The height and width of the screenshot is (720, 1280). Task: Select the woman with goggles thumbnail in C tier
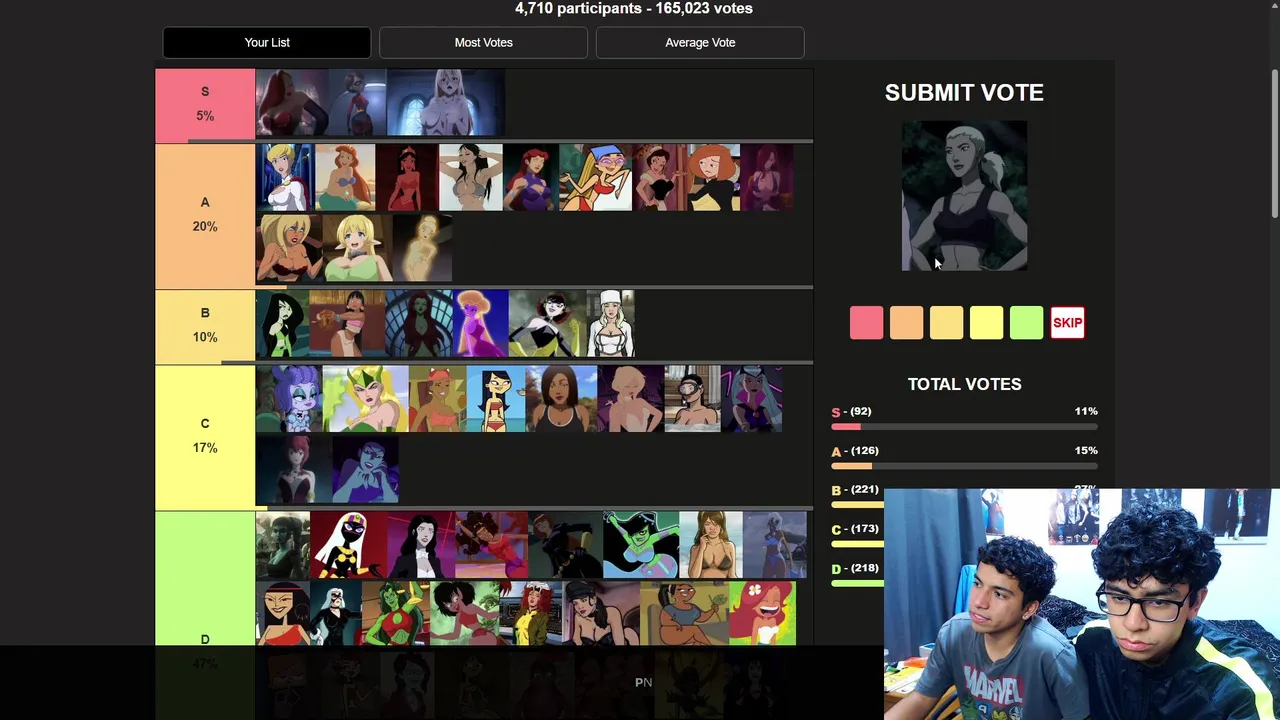pos(692,398)
